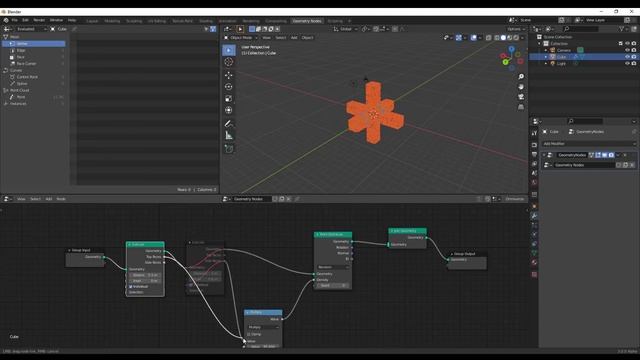The height and width of the screenshot is (360, 640).
Task: Select Spline domain in spreadsheet
Action: 22,83
